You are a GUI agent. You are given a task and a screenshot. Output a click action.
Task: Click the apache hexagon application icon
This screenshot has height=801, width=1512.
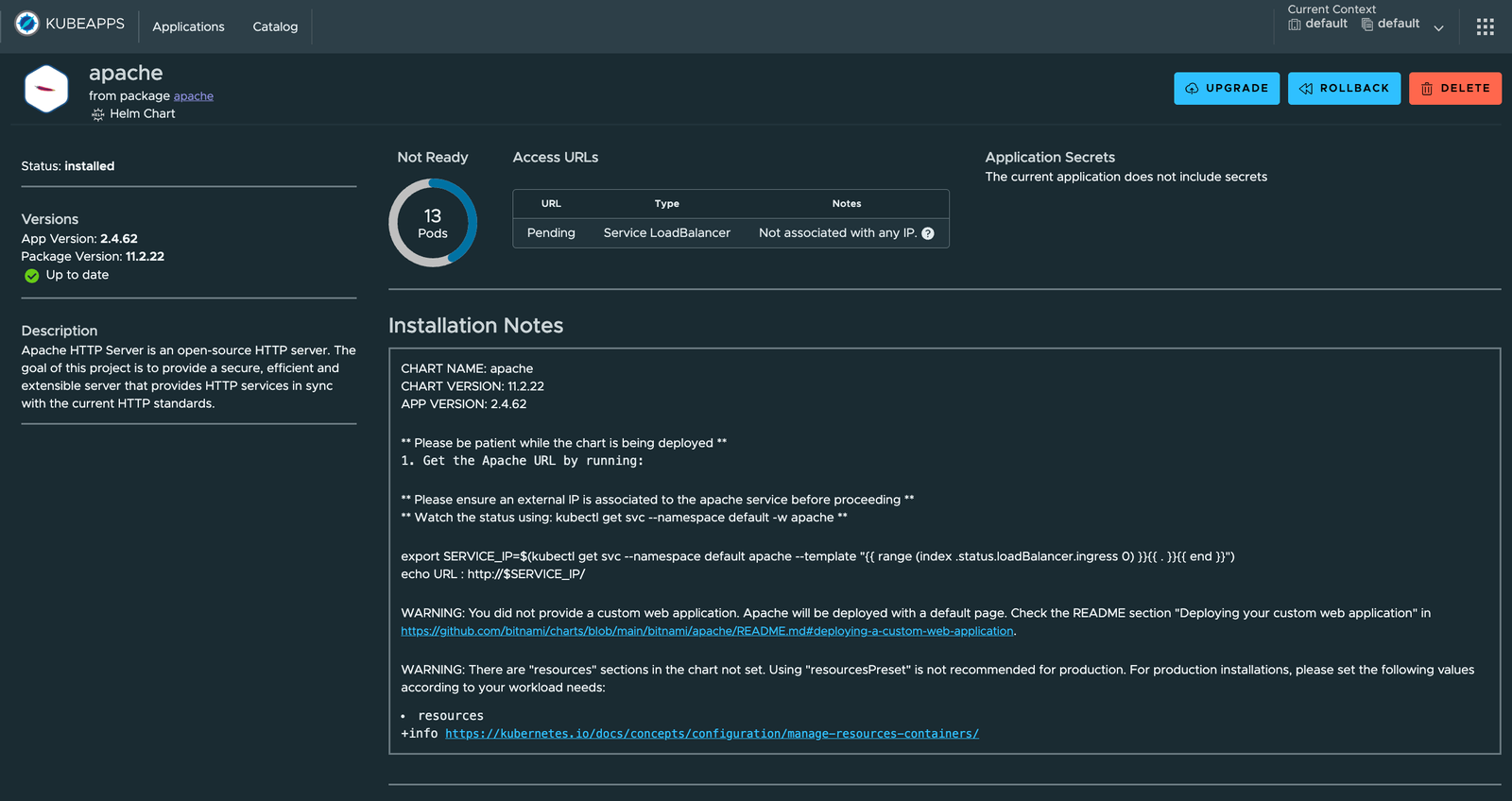point(46,89)
